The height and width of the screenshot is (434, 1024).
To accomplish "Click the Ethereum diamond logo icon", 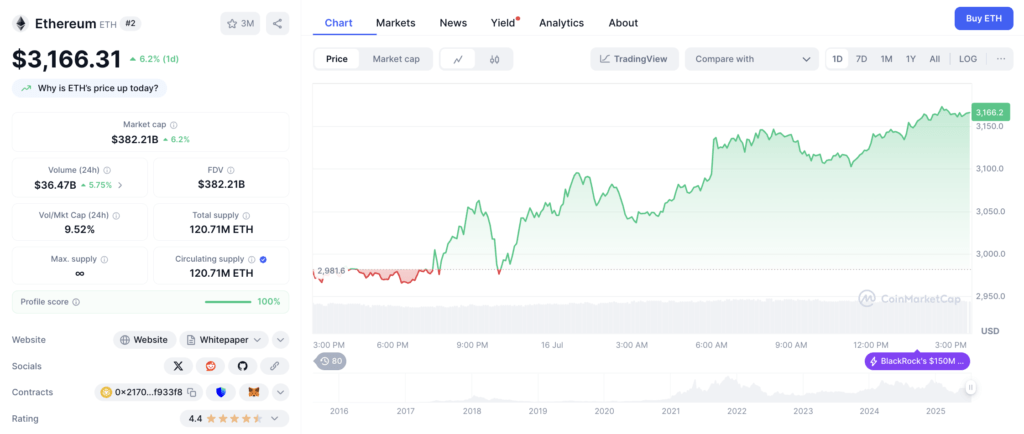I will [21, 23].
